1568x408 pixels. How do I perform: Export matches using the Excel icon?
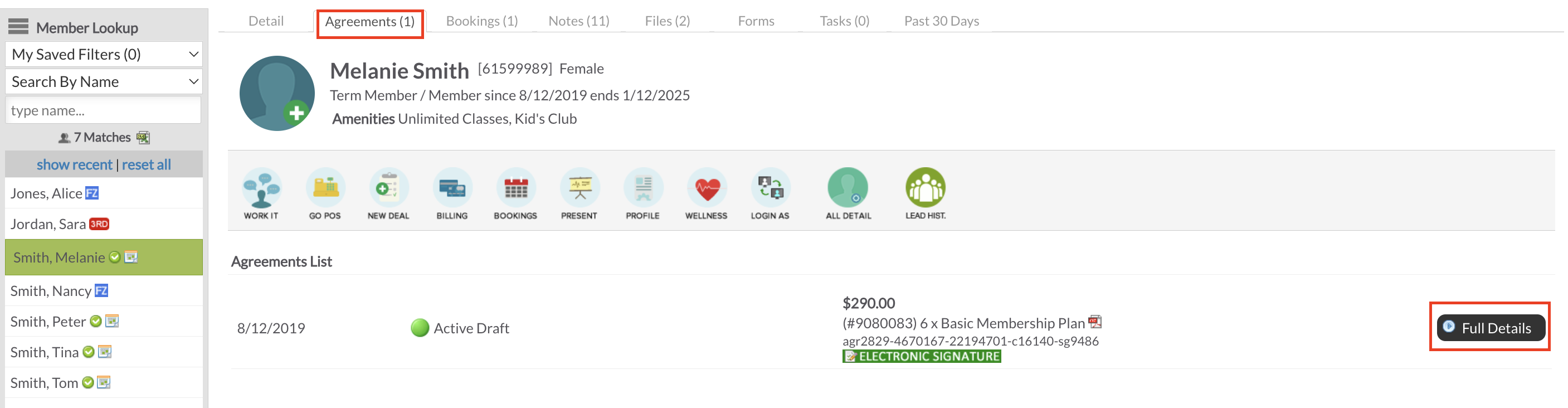pyautogui.click(x=143, y=138)
